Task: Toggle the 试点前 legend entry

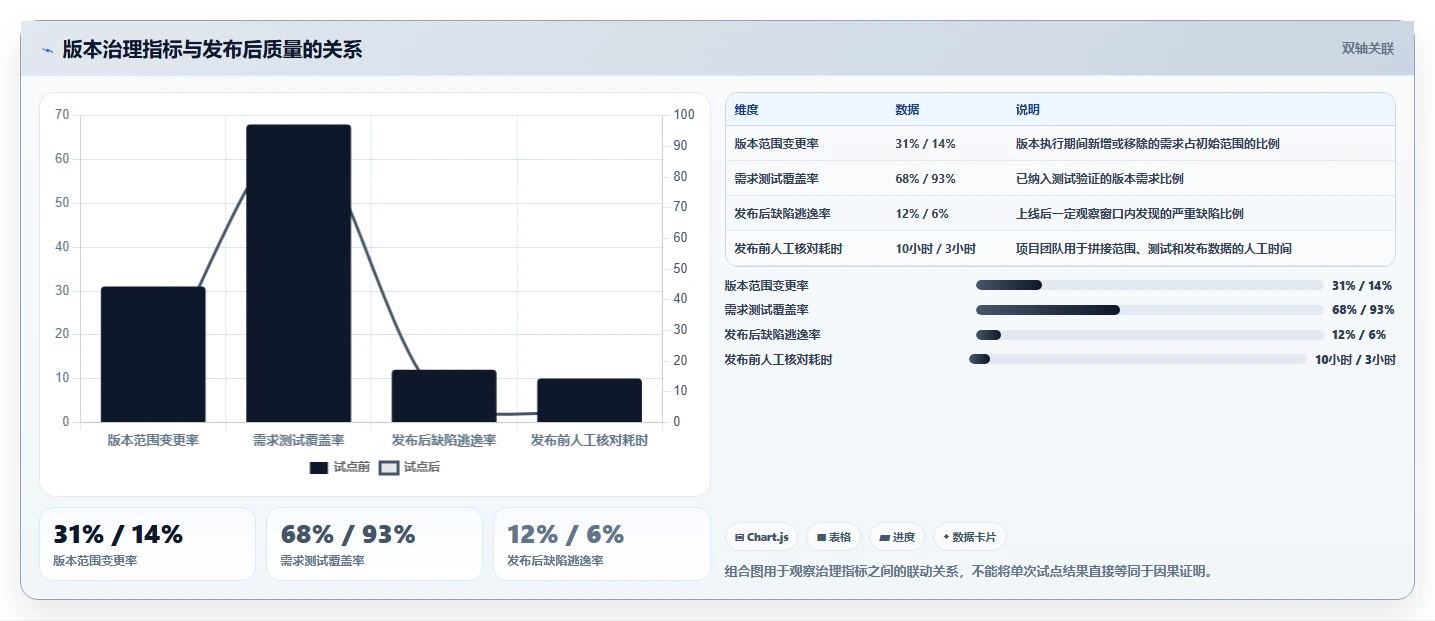Action: pos(340,467)
